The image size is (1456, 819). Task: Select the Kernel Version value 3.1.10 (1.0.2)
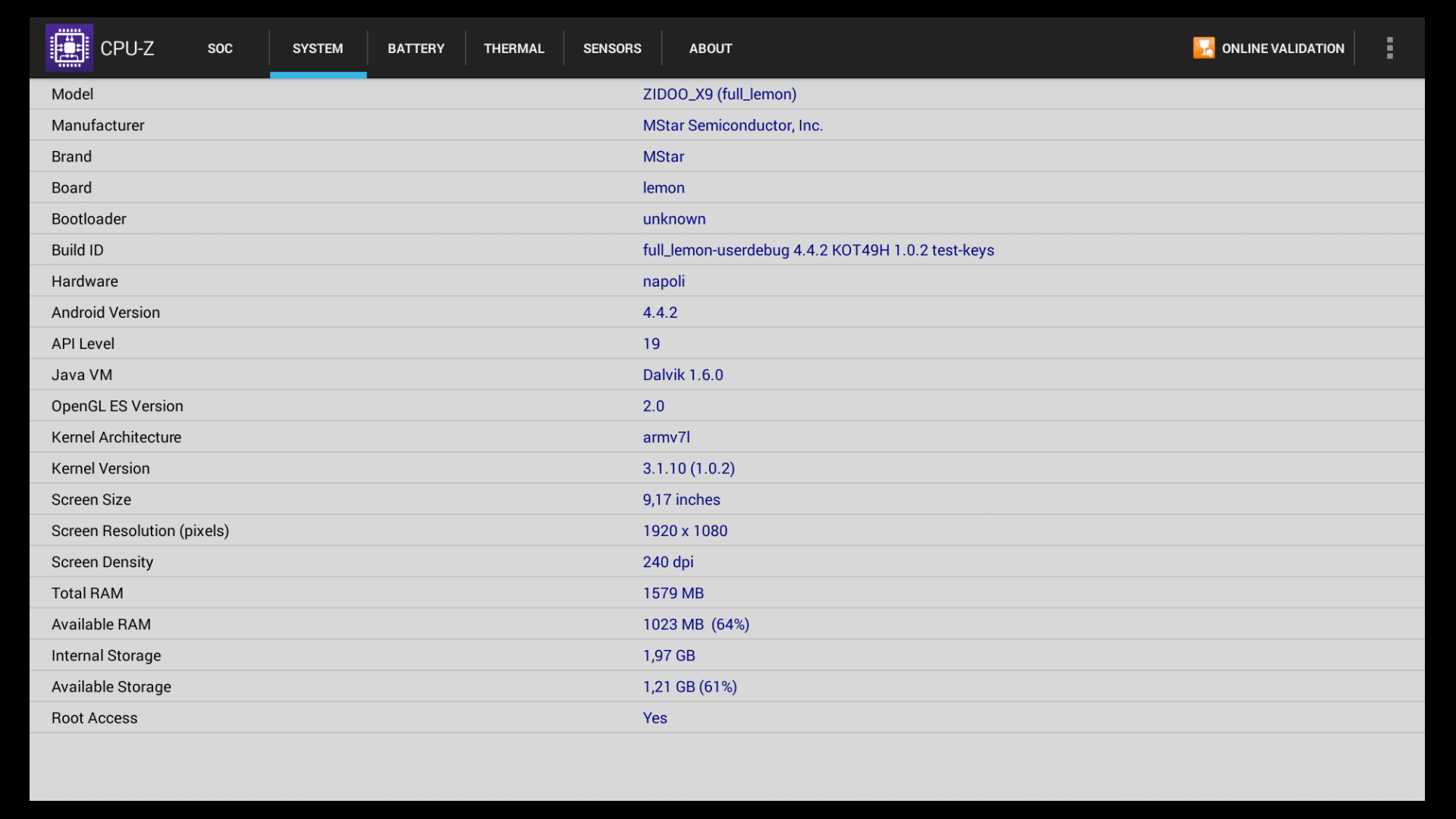(689, 468)
